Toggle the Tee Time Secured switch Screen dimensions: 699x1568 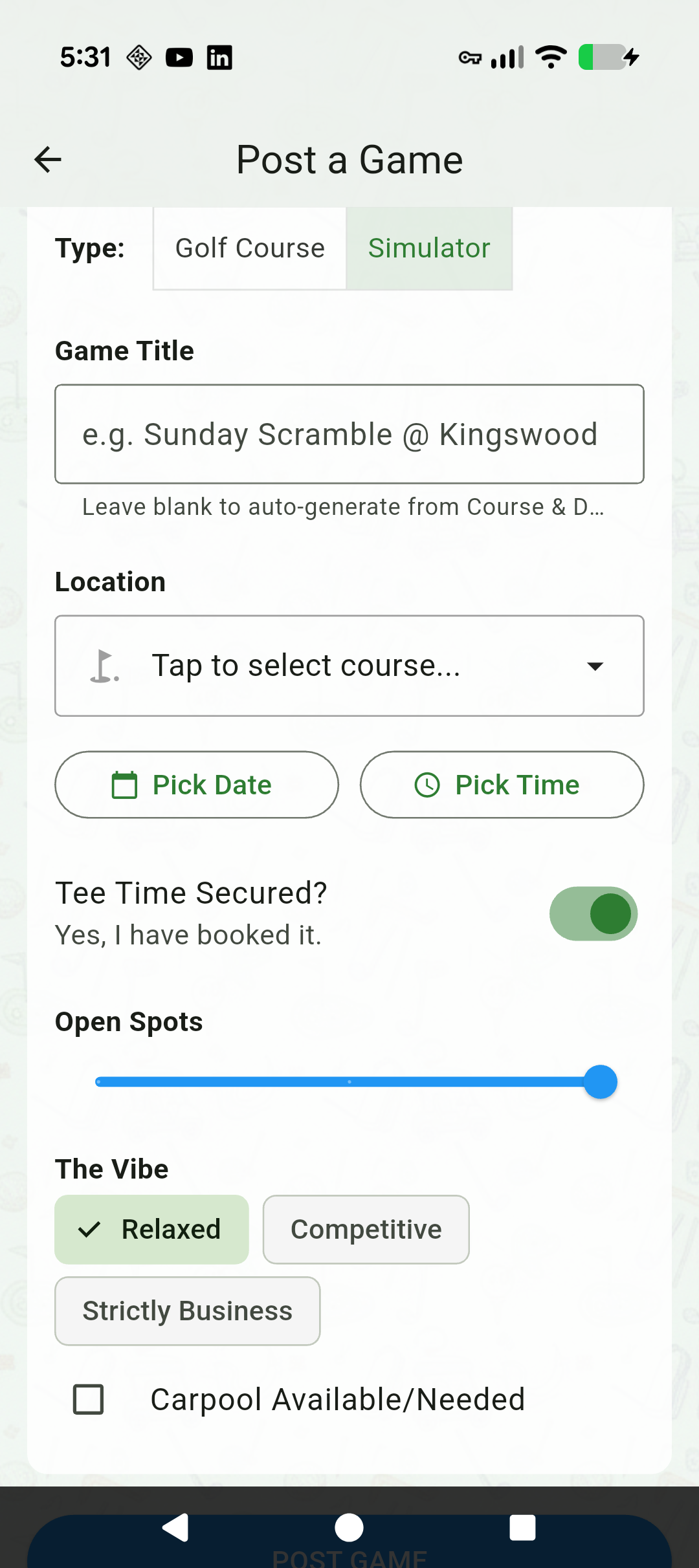click(x=593, y=913)
